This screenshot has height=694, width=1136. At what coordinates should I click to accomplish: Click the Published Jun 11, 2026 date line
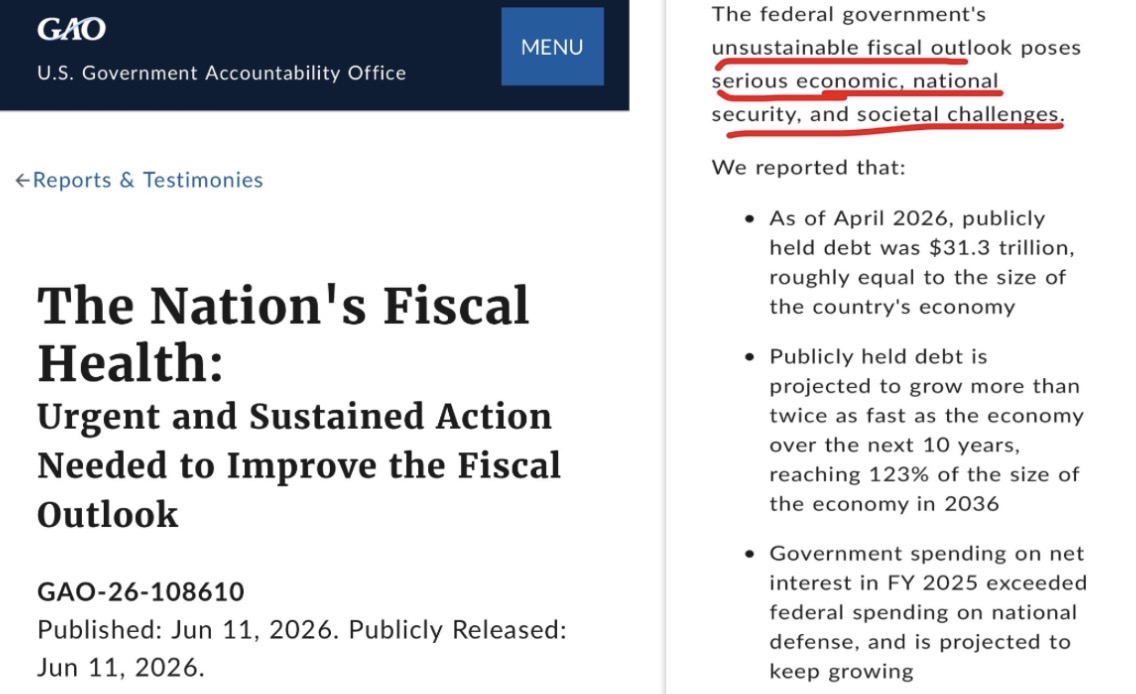click(x=301, y=648)
